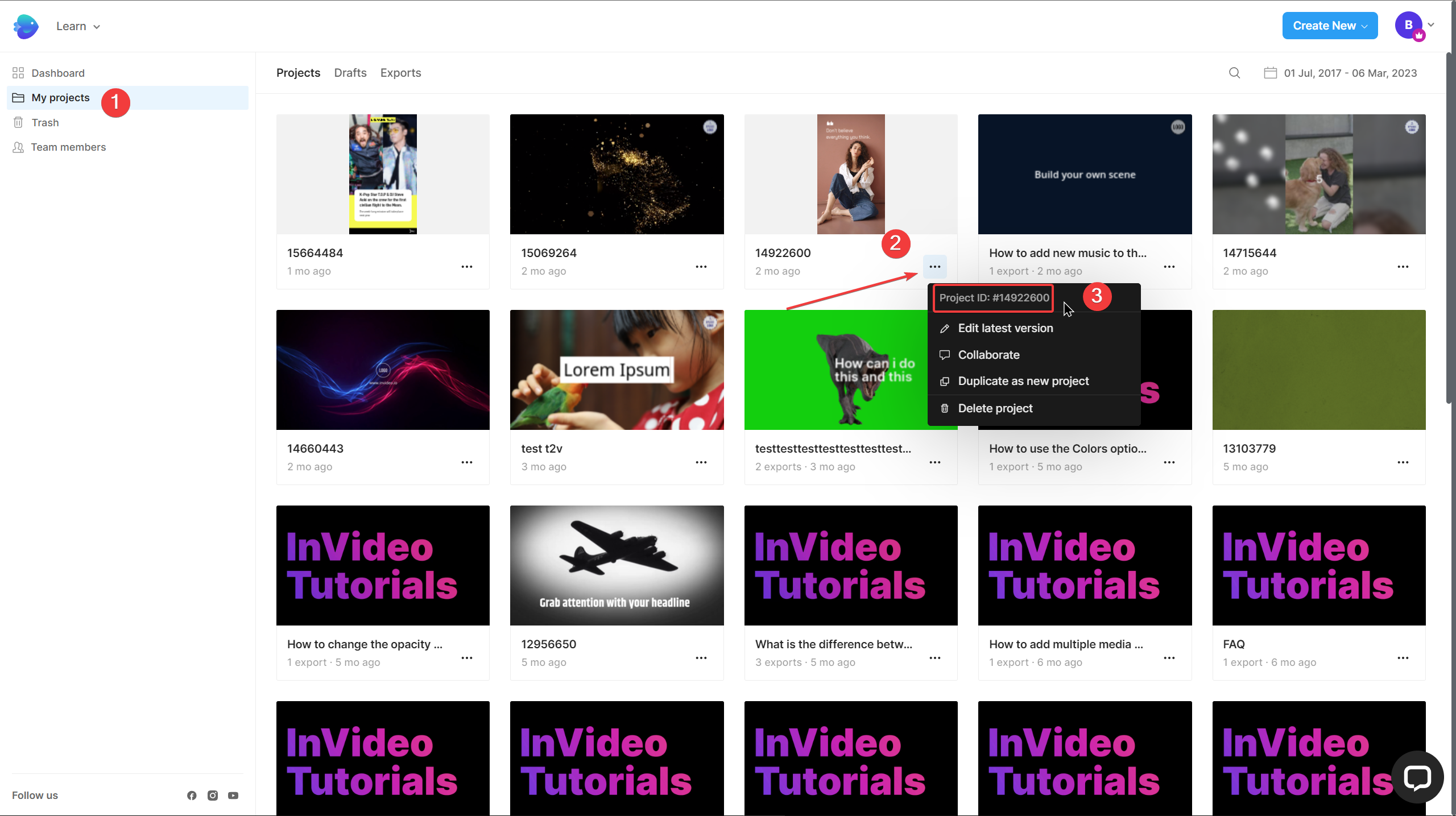The image size is (1456, 816).
Task: Select Edit latest version in context menu
Action: pyautogui.click(x=1034, y=328)
